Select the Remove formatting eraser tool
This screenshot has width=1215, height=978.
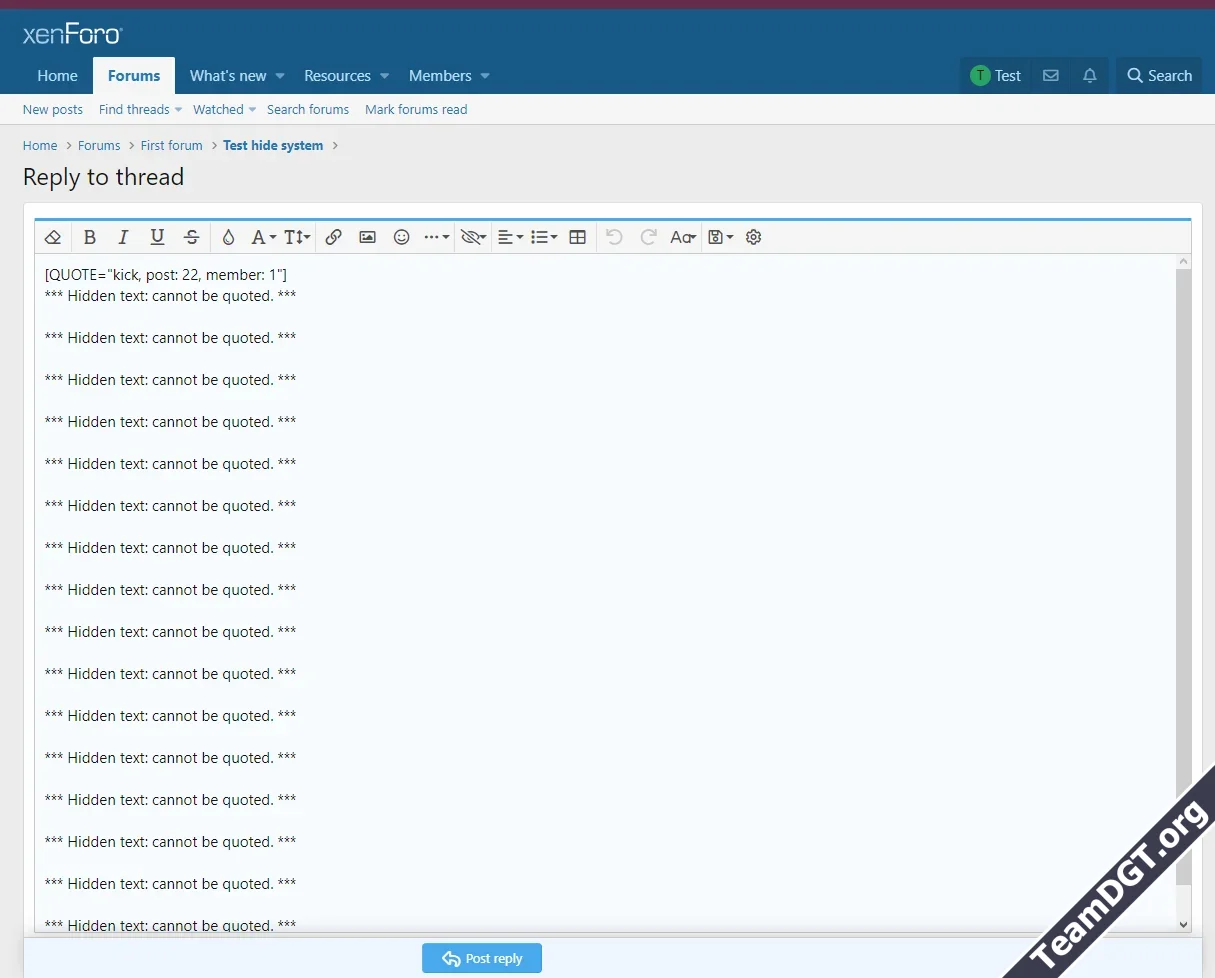click(x=53, y=237)
